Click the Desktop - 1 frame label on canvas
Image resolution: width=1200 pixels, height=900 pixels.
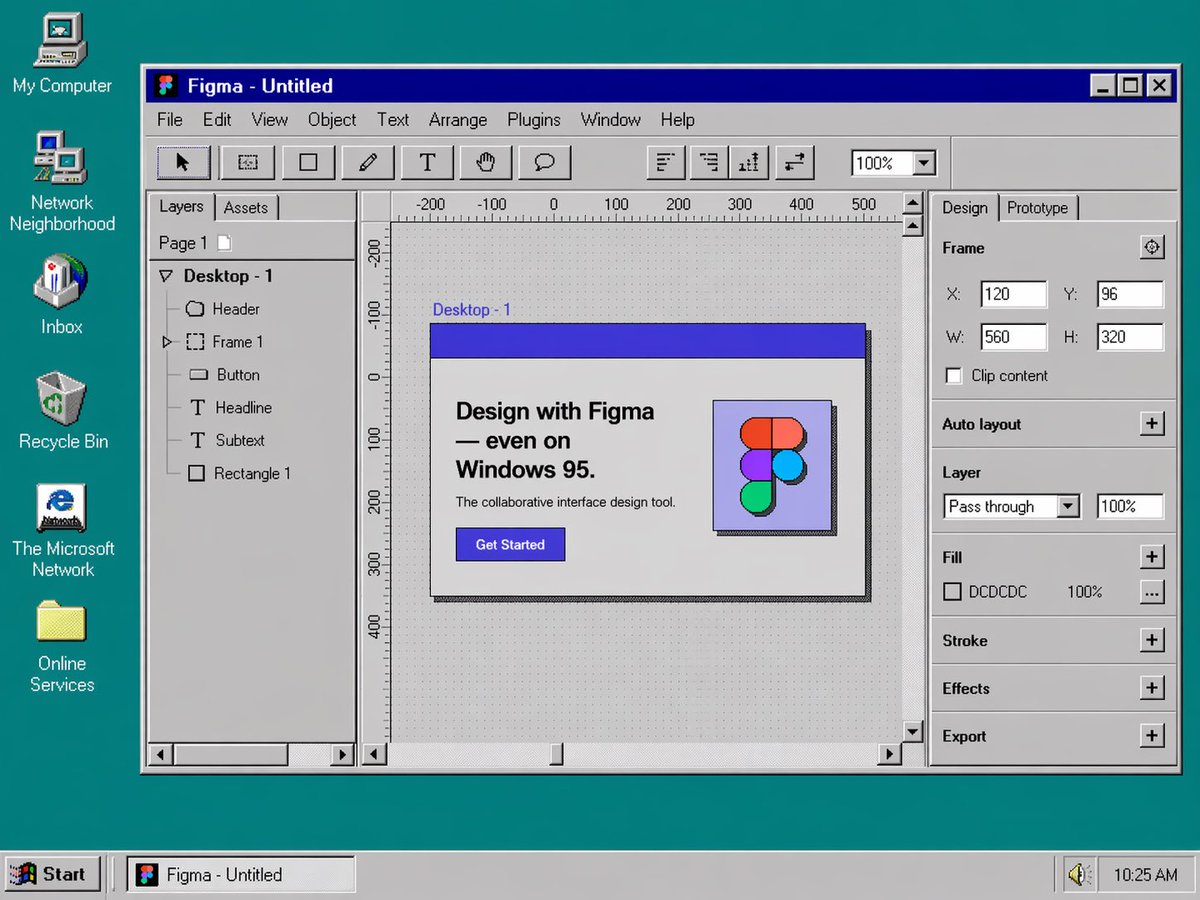(x=471, y=310)
